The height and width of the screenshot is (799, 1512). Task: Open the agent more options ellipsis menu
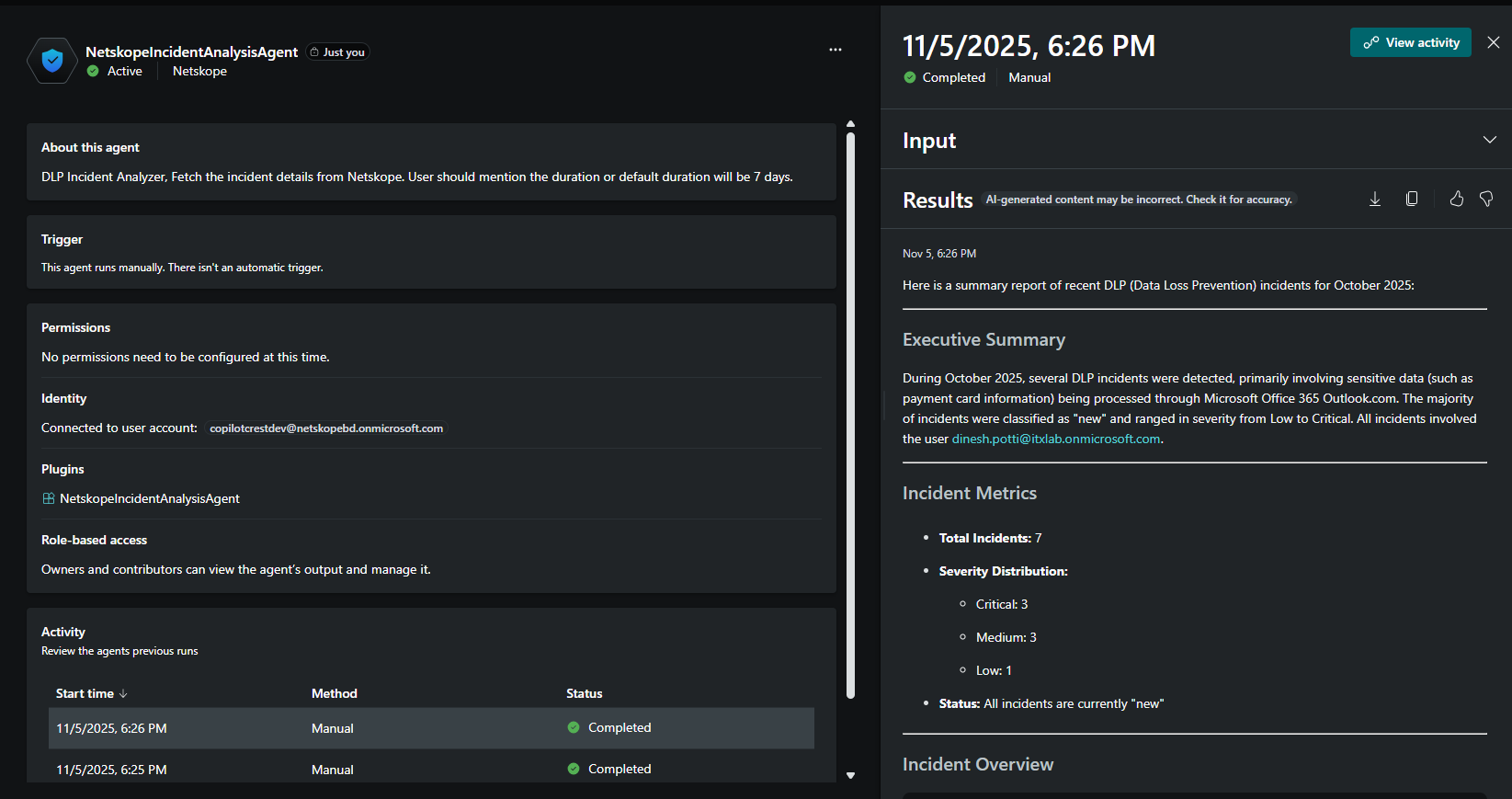pyautogui.click(x=836, y=50)
